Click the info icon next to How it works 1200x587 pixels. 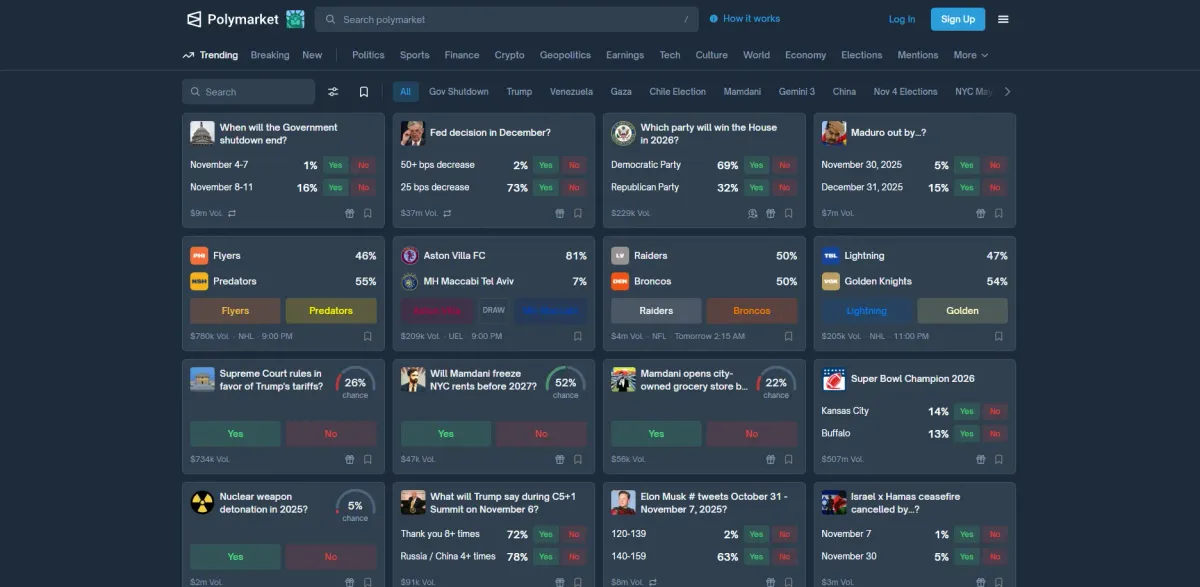[x=714, y=19]
